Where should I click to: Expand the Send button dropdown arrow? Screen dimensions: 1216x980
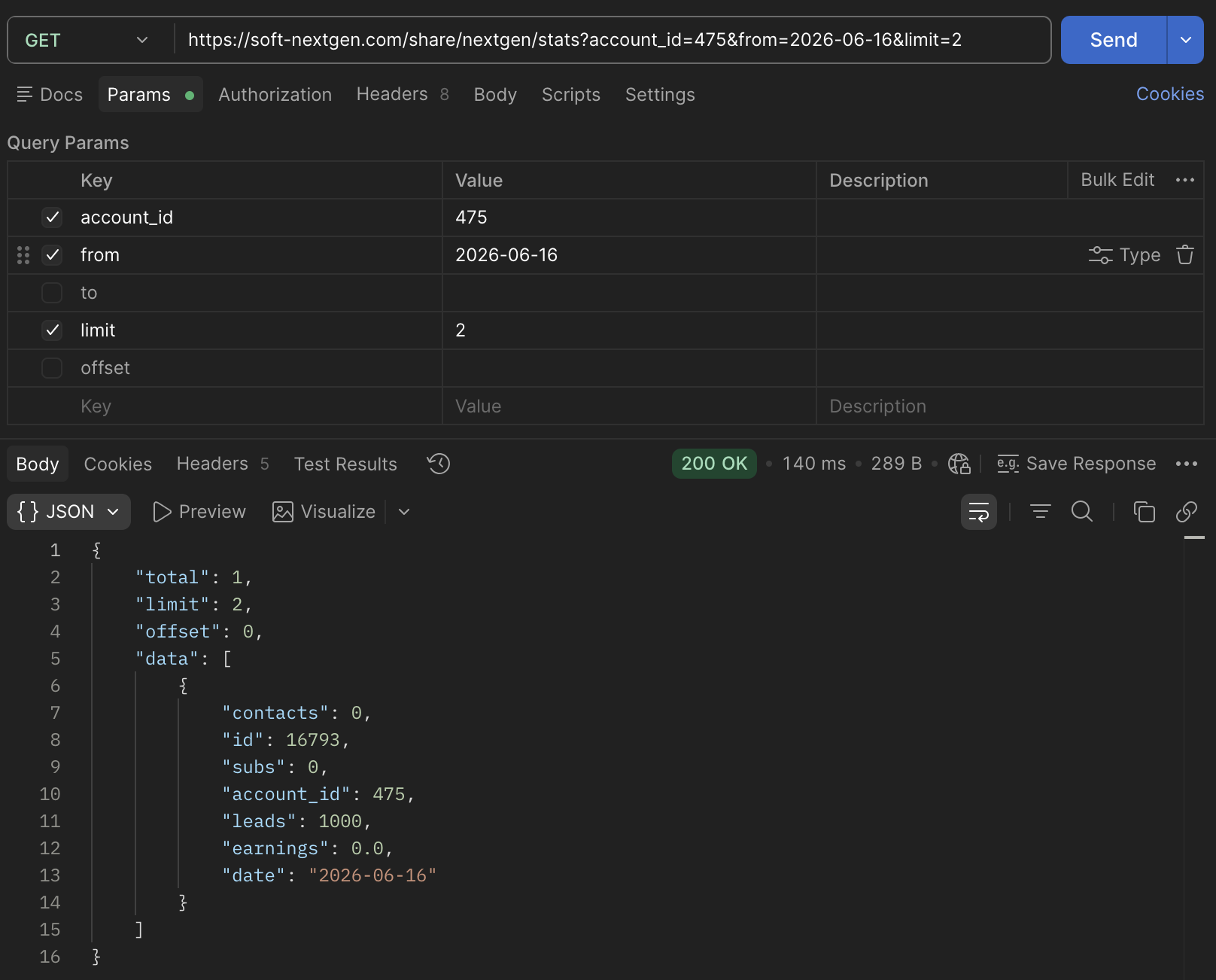tap(1186, 40)
